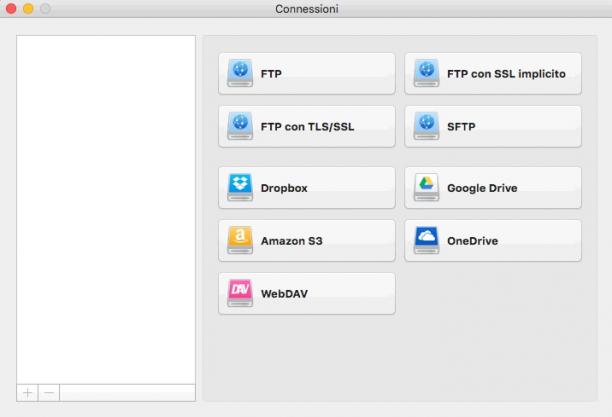Select the Amazon S3 text label
The height and width of the screenshot is (417, 612).
click(x=292, y=241)
